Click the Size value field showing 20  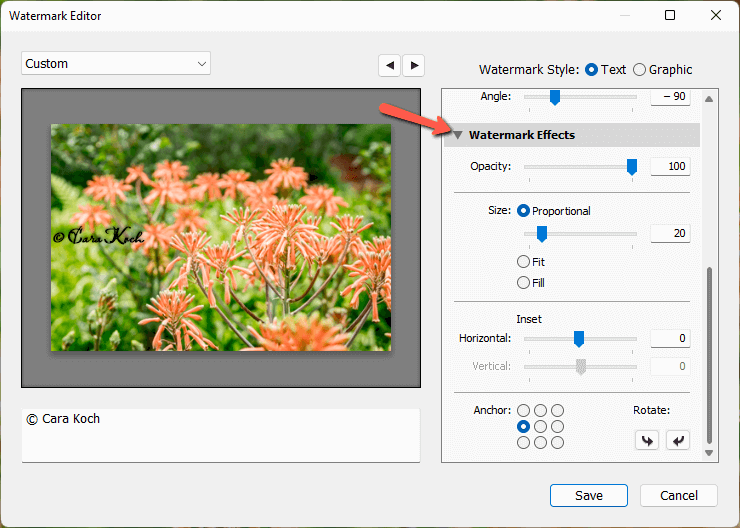click(x=670, y=234)
